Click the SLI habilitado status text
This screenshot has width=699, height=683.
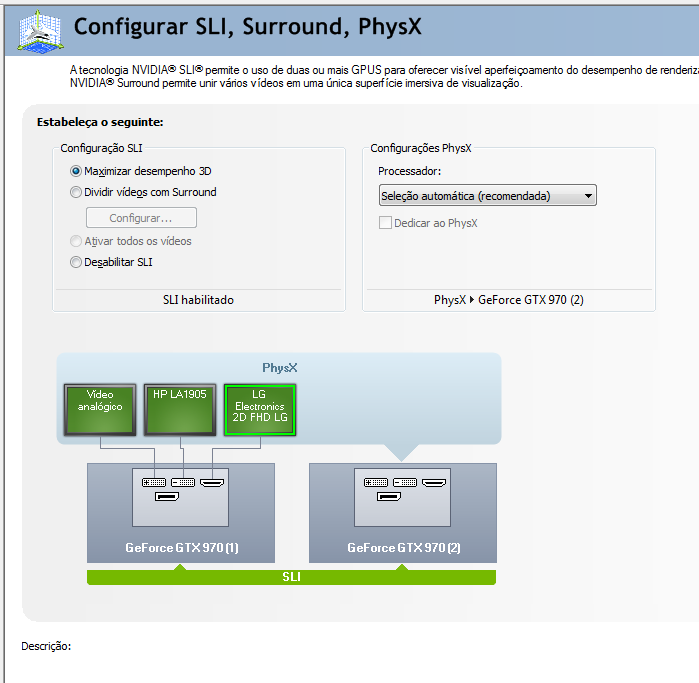click(x=198, y=300)
